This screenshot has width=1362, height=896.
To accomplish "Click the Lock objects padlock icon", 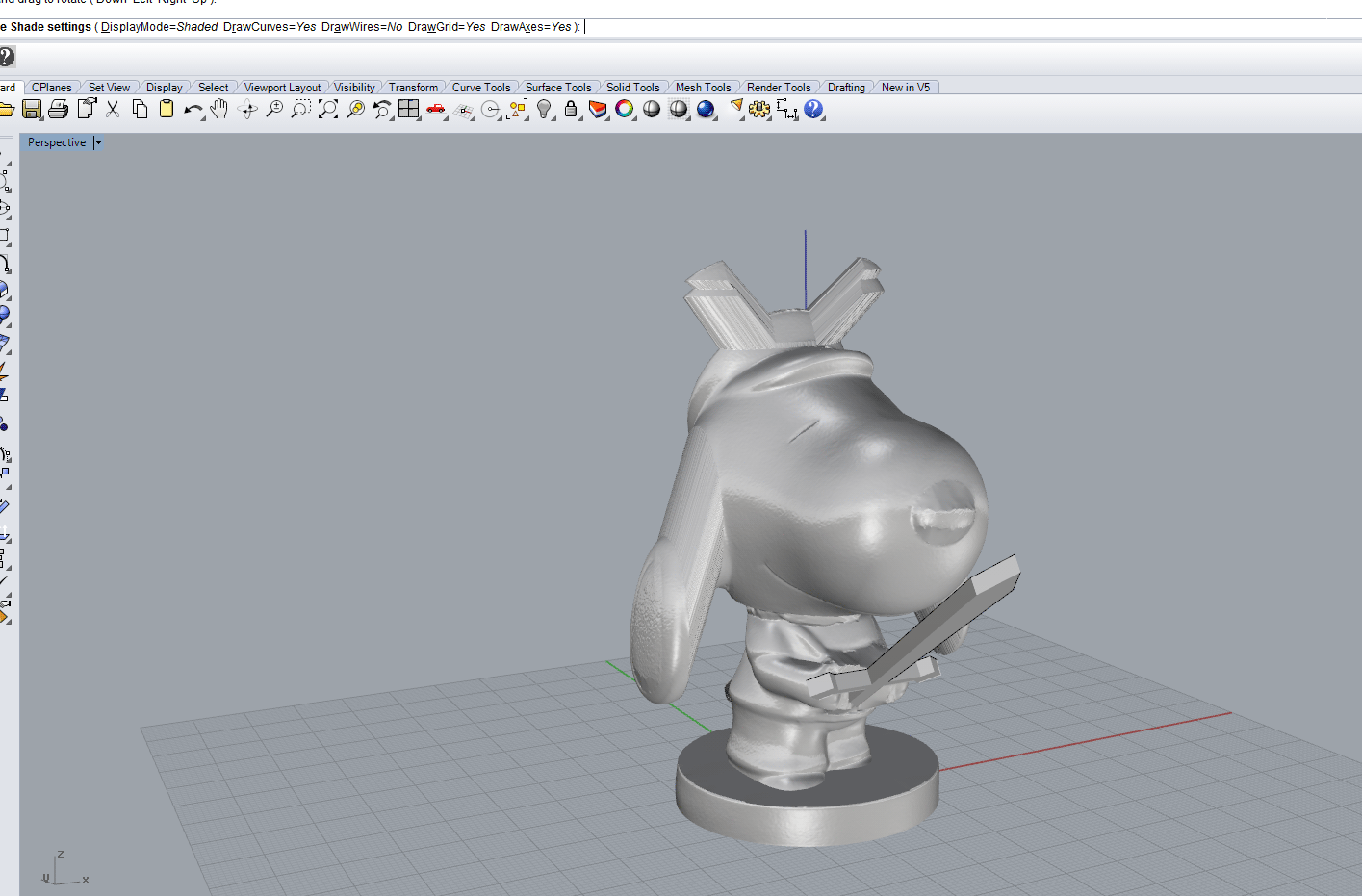I will click(x=571, y=110).
